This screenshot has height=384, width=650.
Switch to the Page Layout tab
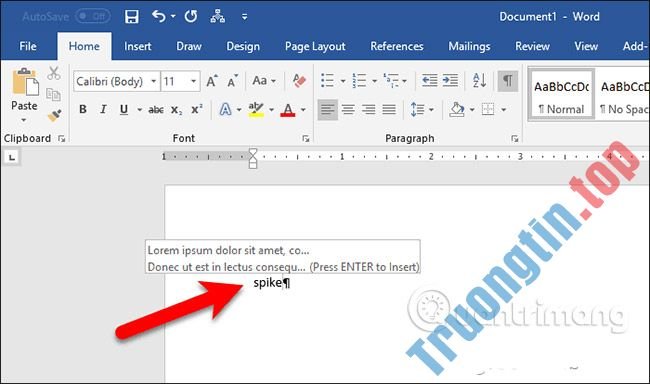(x=315, y=46)
